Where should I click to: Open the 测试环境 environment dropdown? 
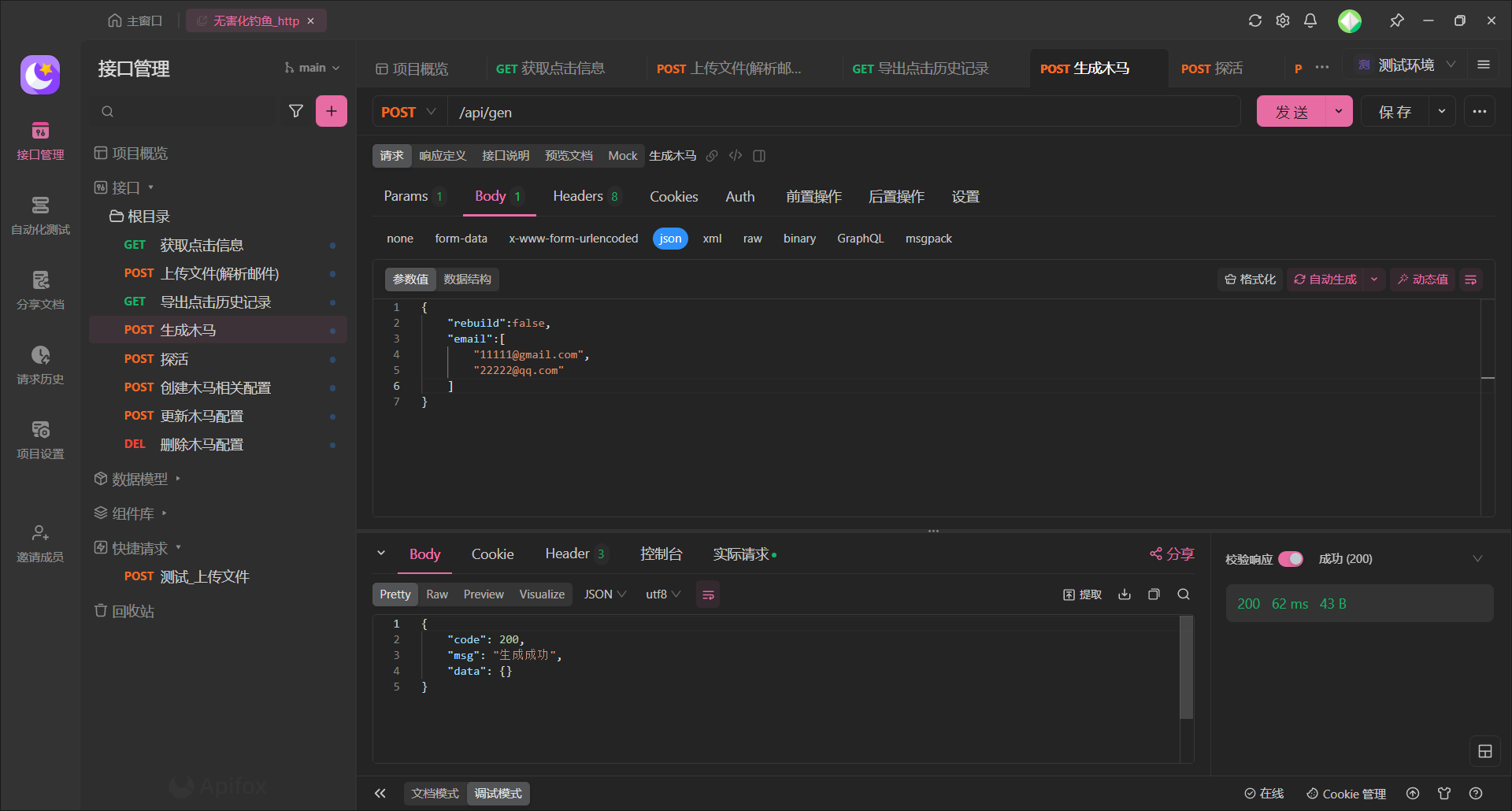(x=1407, y=65)
